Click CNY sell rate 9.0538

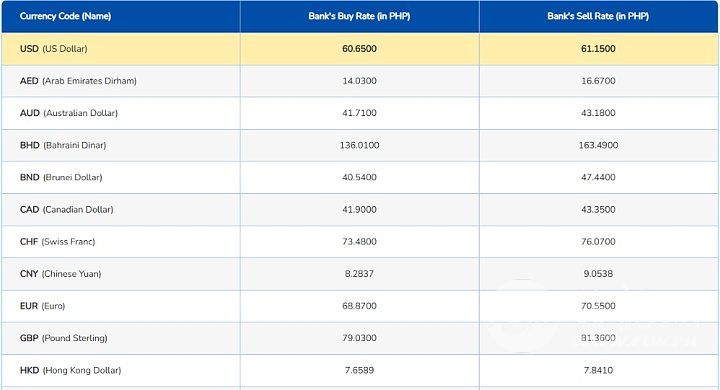[x=598, y=274]
